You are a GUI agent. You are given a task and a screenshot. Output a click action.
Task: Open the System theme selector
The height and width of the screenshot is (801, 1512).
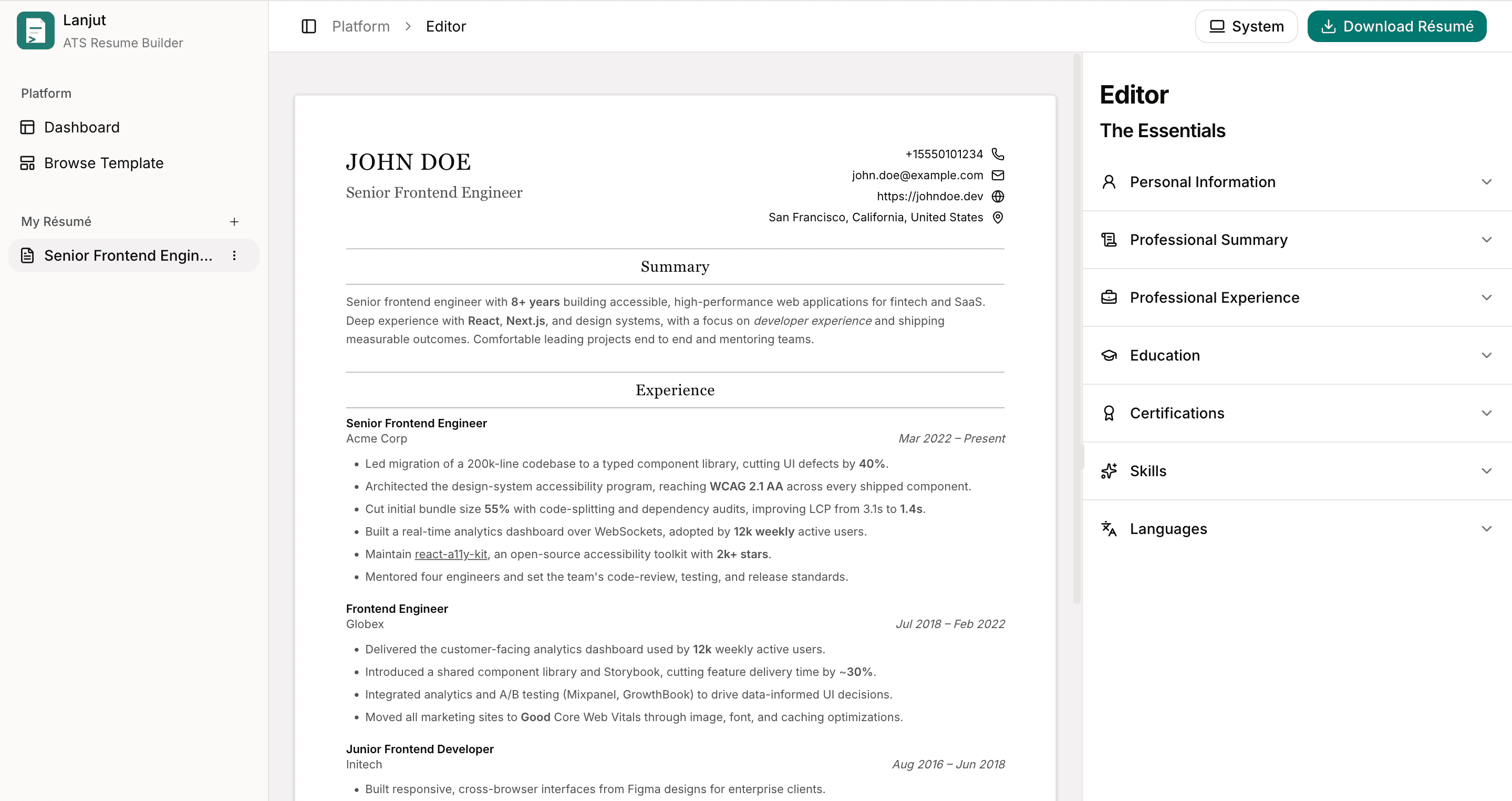tap(1246, 26)
